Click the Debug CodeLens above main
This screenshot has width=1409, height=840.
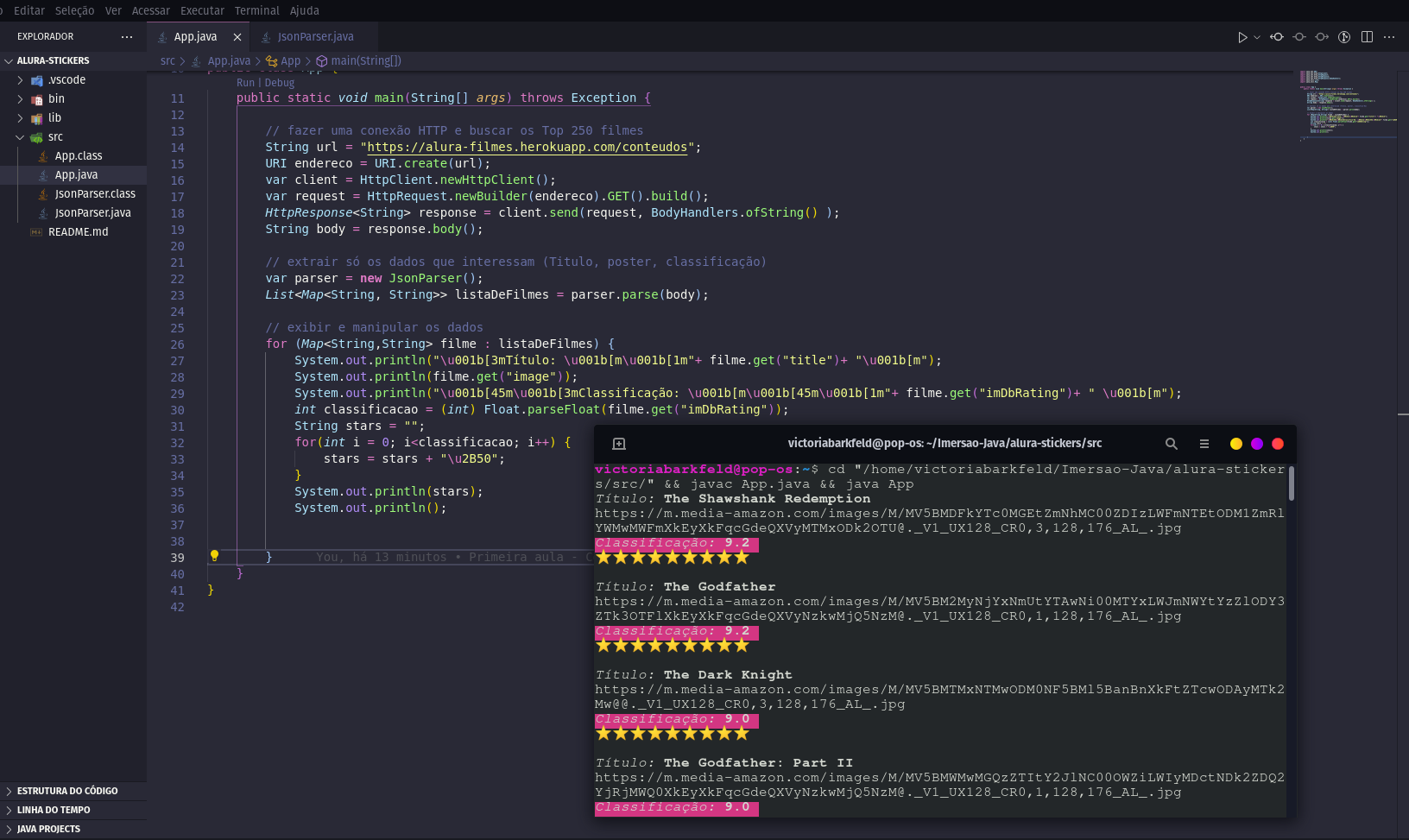[x=279, y=82]
